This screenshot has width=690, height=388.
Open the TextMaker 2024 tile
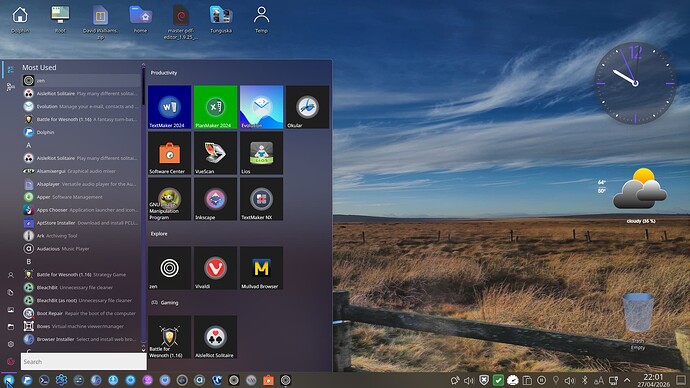click(x=169, y=107)
